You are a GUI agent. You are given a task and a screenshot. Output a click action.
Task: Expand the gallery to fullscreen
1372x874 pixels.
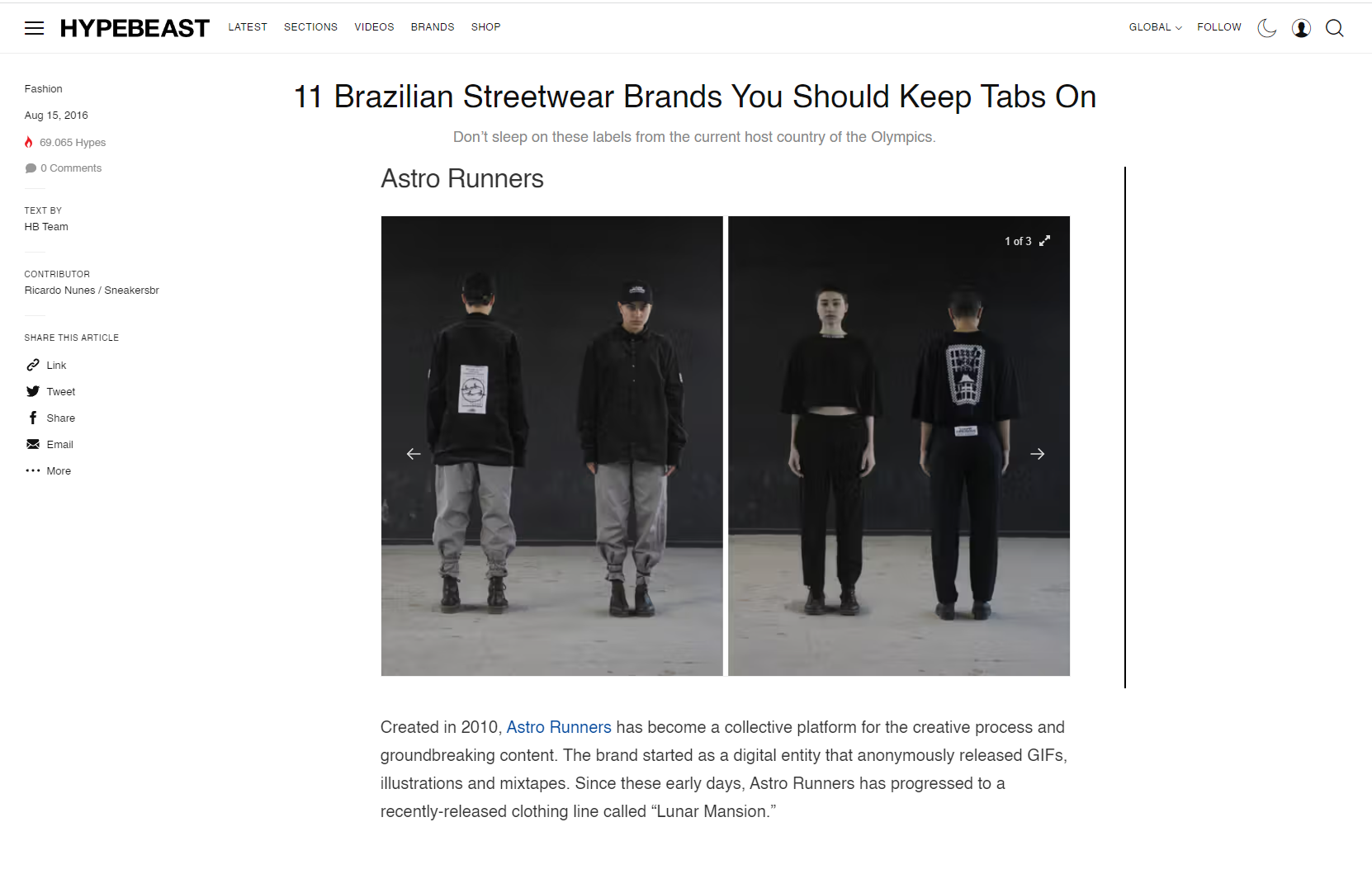(x=1044, y=241)
